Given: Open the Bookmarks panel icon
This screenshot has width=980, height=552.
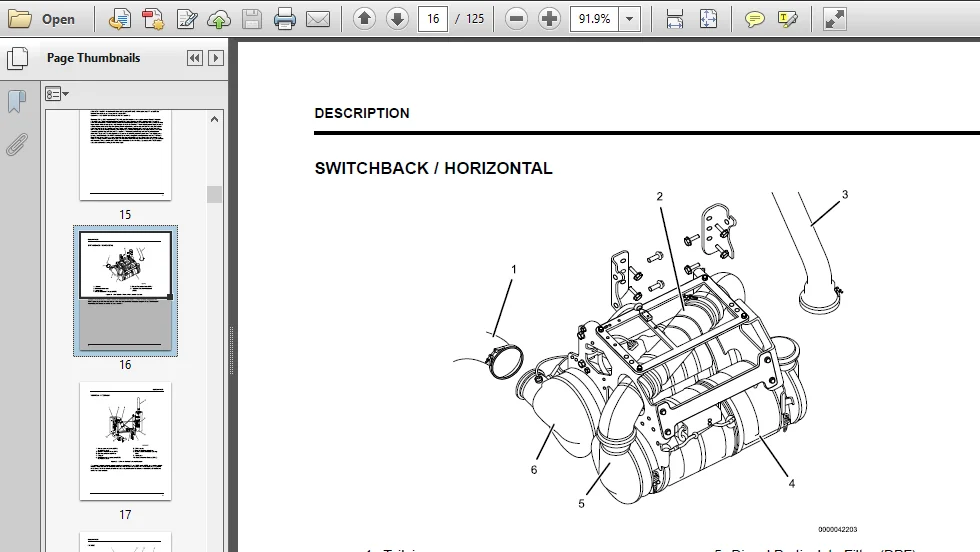Looking at the screenshot, I should (x=17, y=102).
